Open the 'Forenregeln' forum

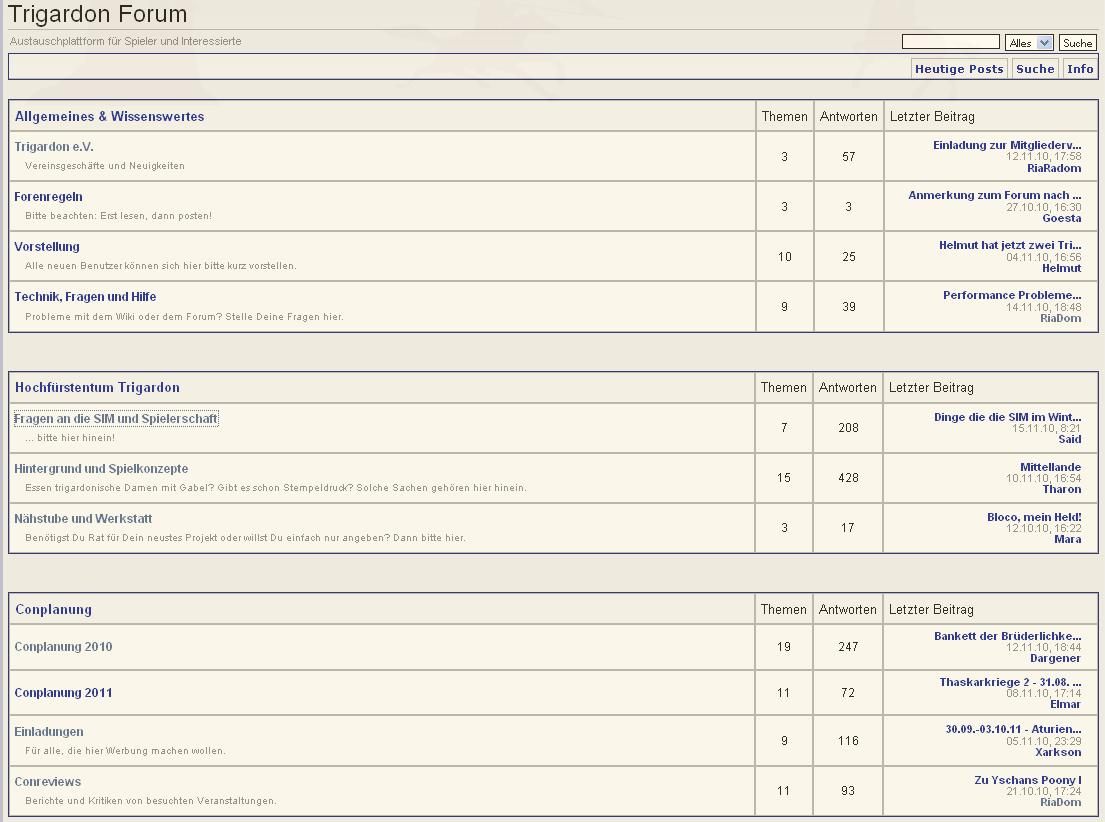pyautogui.click(x=48, y=197)
